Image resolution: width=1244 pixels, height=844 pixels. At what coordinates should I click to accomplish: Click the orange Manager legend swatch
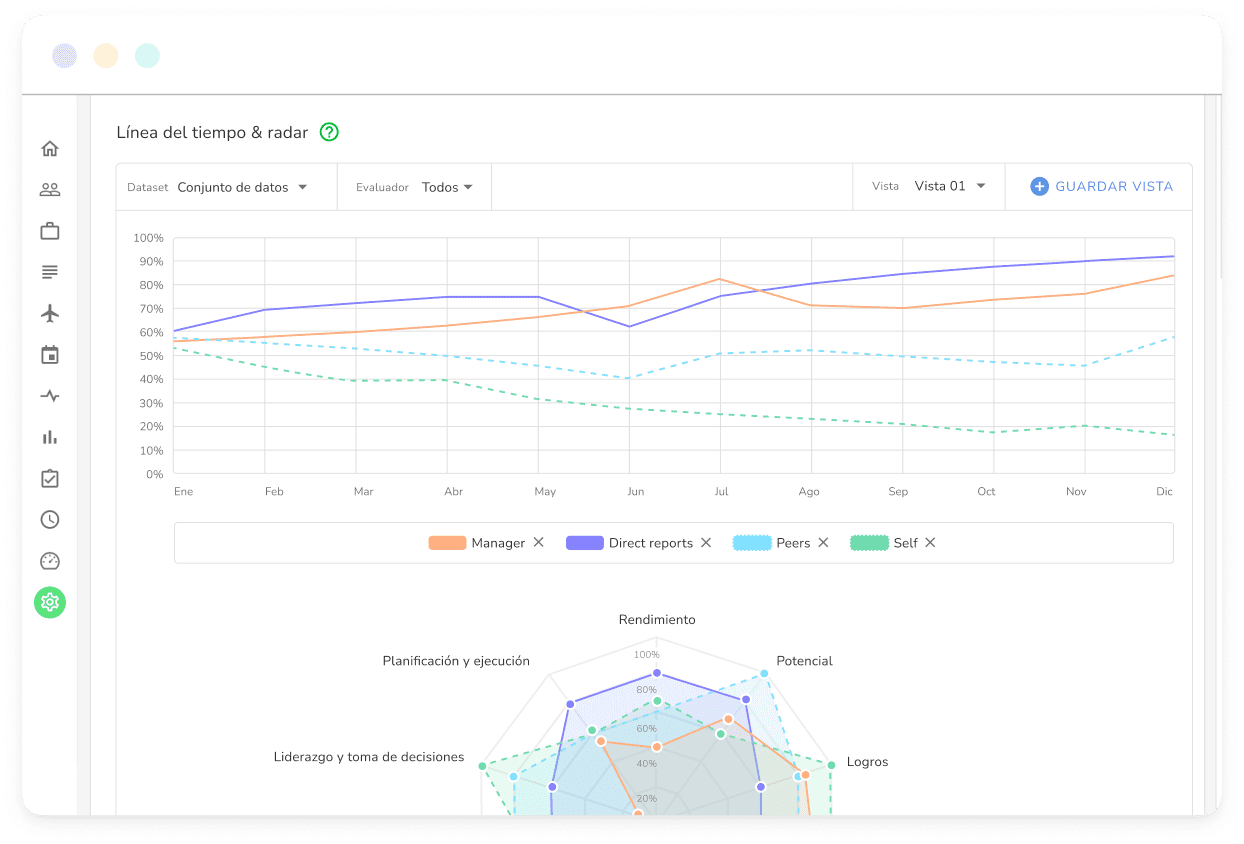448,543
